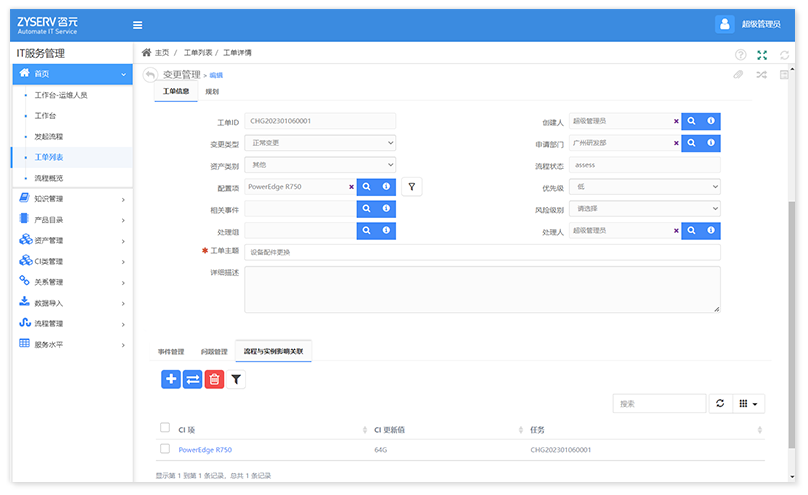The image size is (808, 495).
Task: Delete selected CI with red trash button
Action: click(x=214, y=379)
